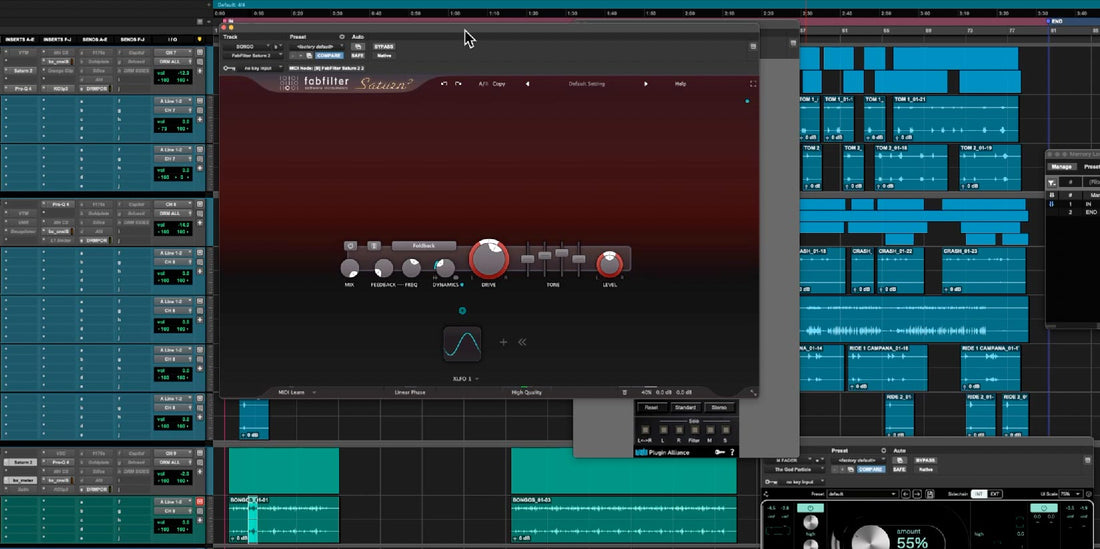Click next preset arrow in God Particle
Image resolution: width=1100 pixels, height=549 pixels.
917,494
